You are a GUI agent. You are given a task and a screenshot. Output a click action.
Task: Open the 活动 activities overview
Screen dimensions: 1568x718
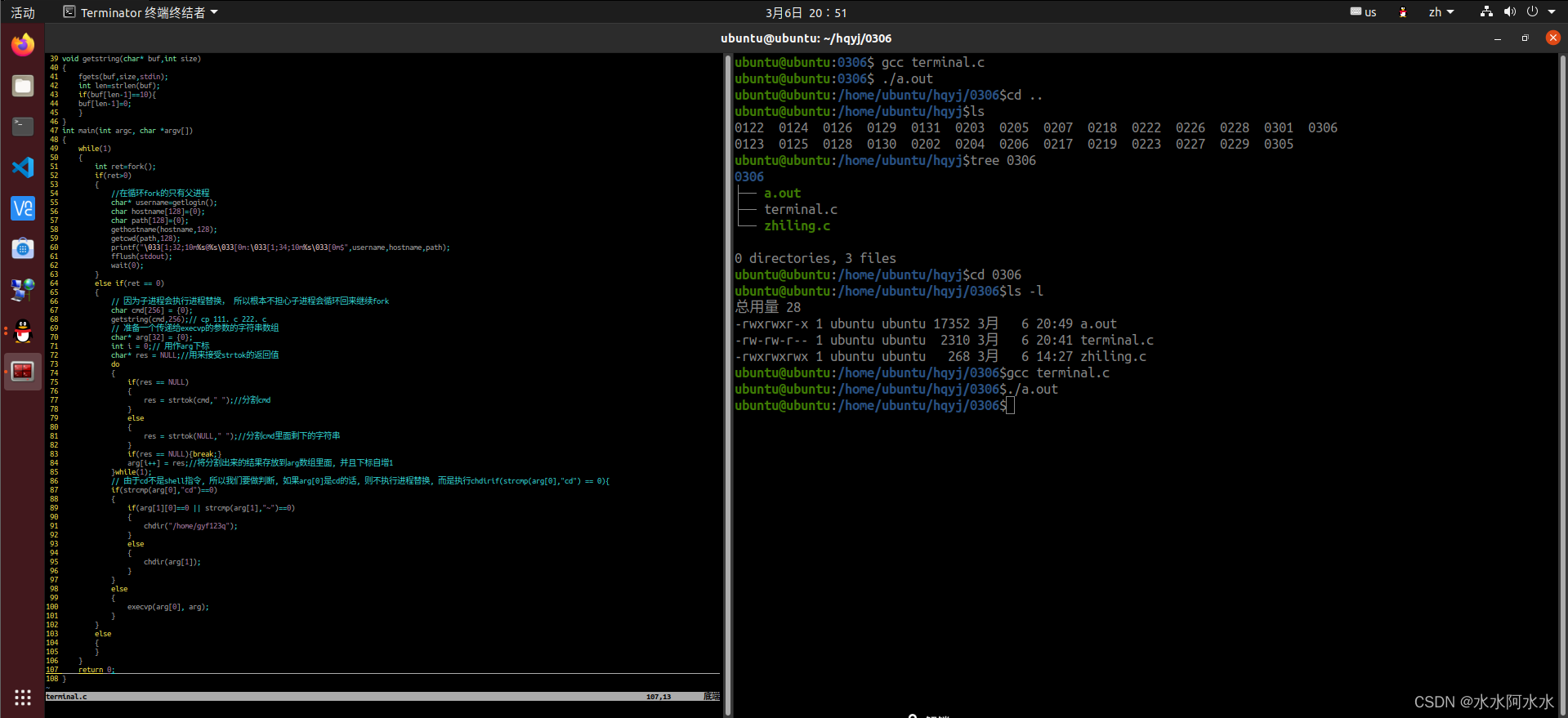point(23,12)
